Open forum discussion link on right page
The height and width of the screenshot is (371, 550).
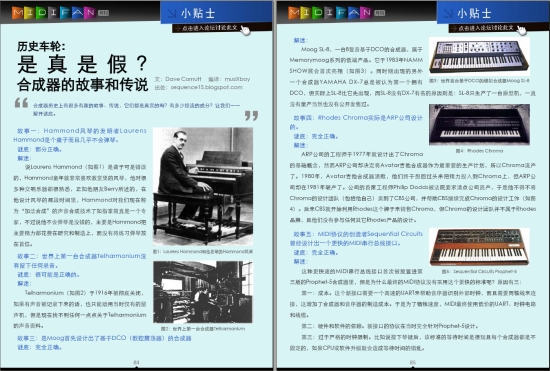(x=483, y=28)
